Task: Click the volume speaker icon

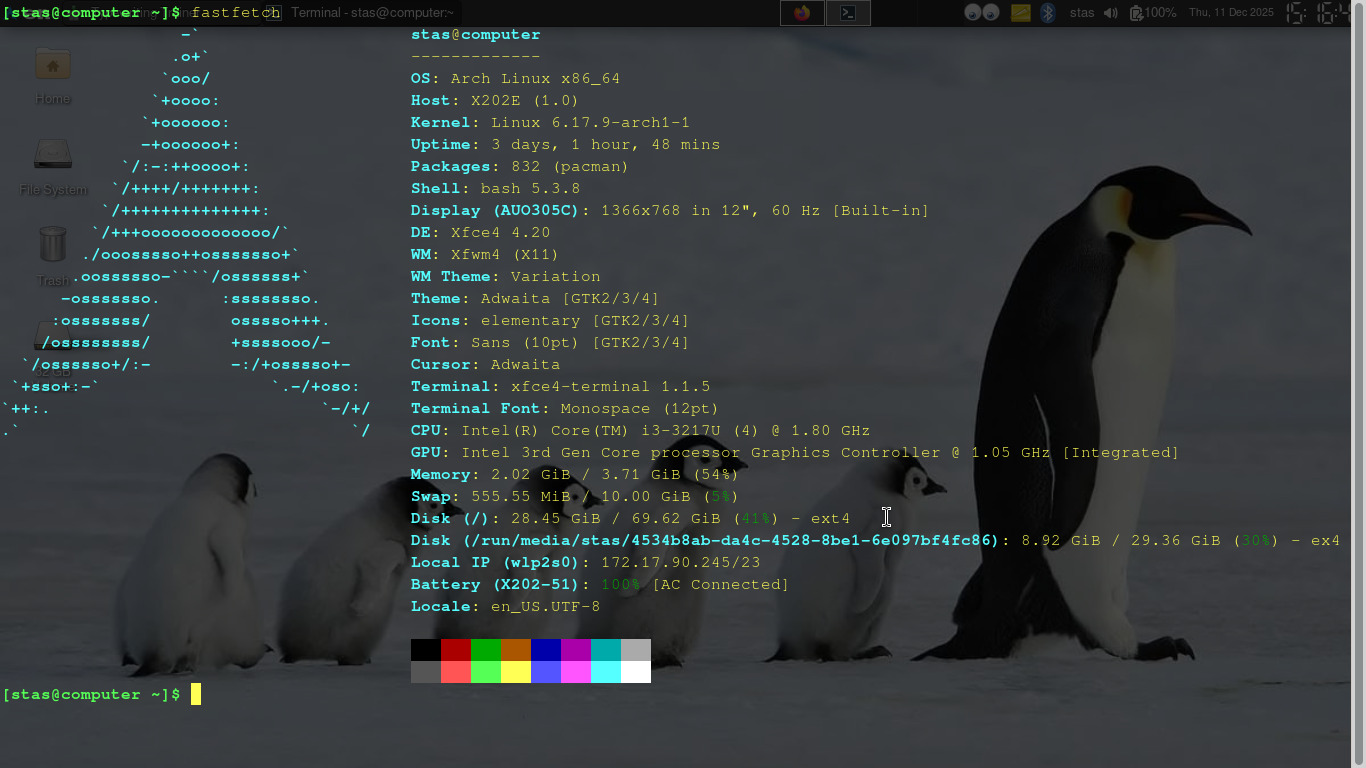Action: point(1110,13)
